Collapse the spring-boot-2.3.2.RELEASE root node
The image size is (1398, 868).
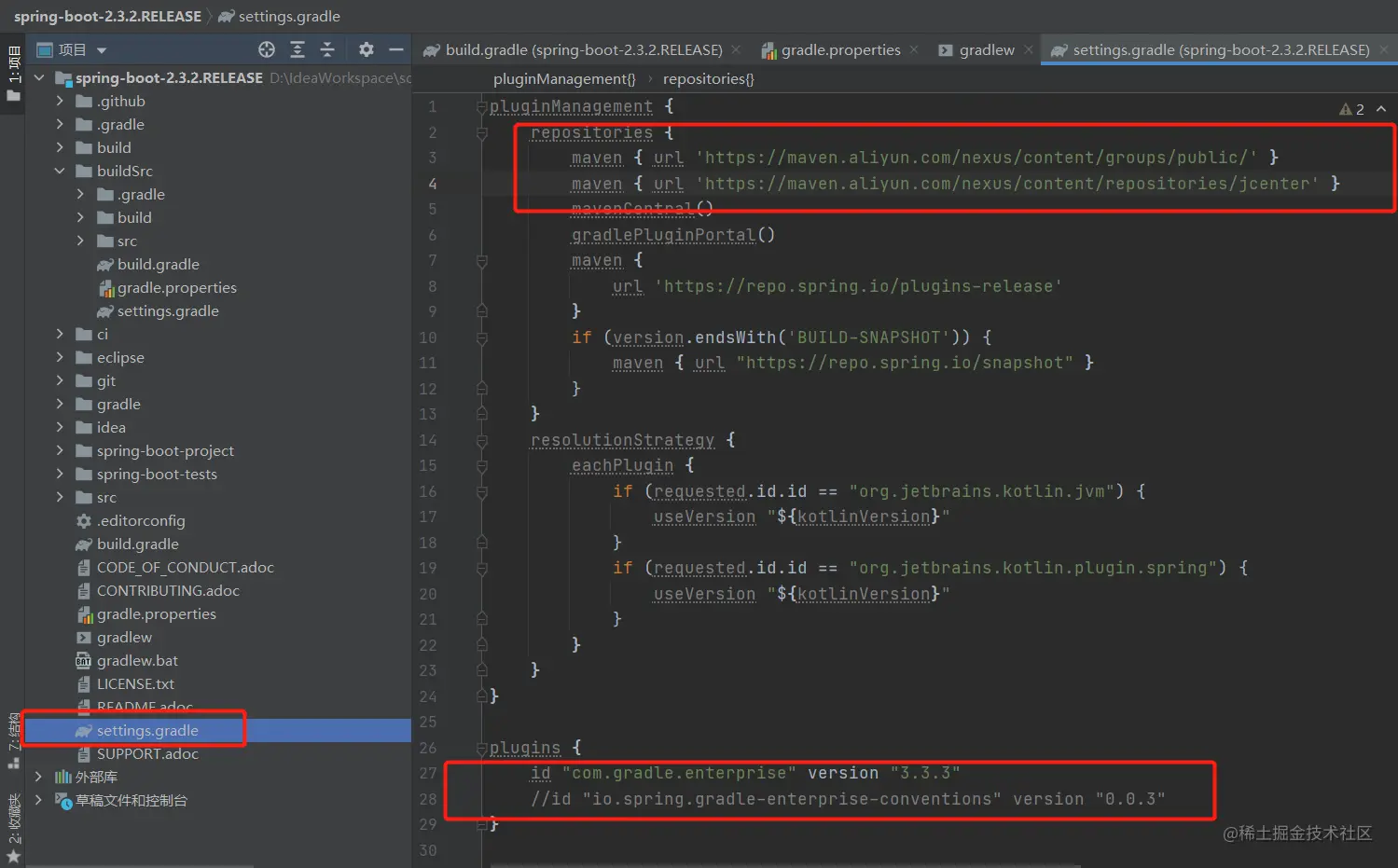[x=39, y=77]
